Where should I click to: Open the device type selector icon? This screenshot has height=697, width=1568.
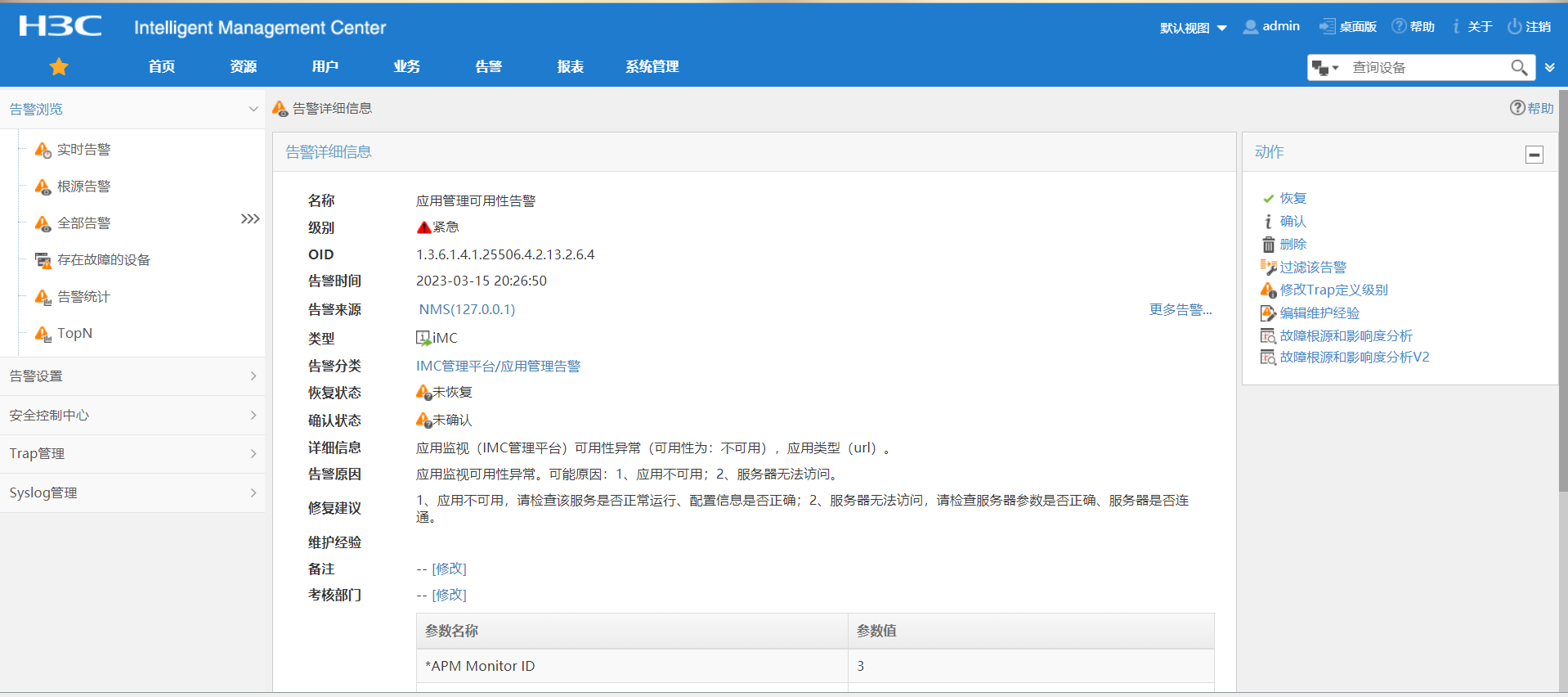tap(1324, 68)
